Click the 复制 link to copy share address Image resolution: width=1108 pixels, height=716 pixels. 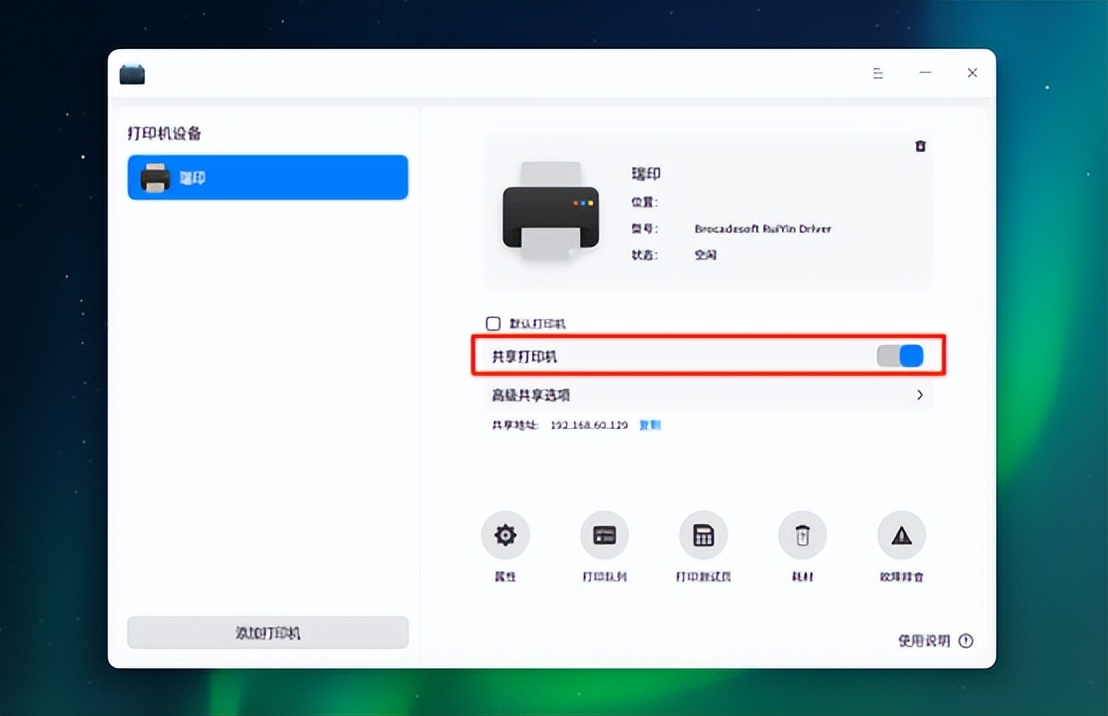tap(650, 425)
